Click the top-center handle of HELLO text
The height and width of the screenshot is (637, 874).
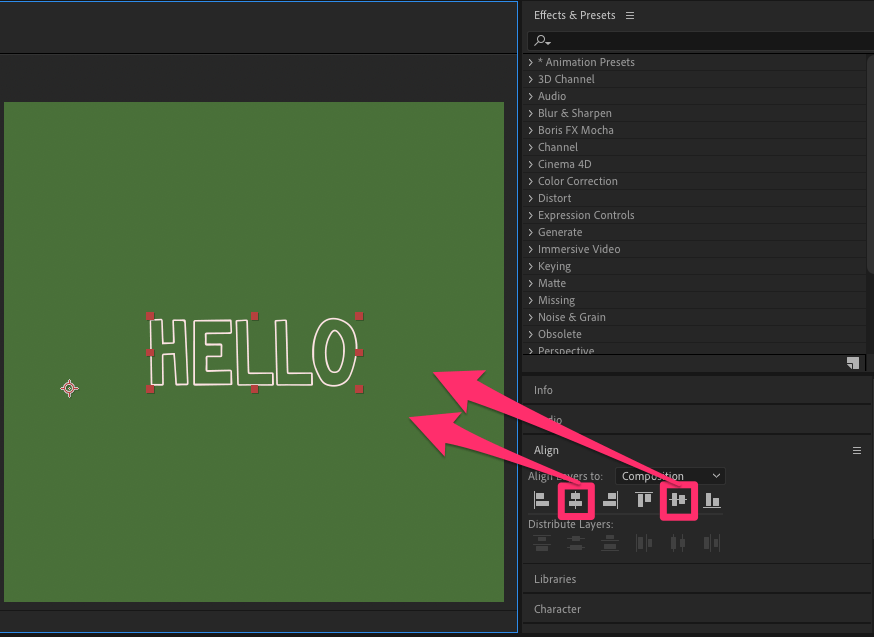pyautogui.click(x=255, y=316)
